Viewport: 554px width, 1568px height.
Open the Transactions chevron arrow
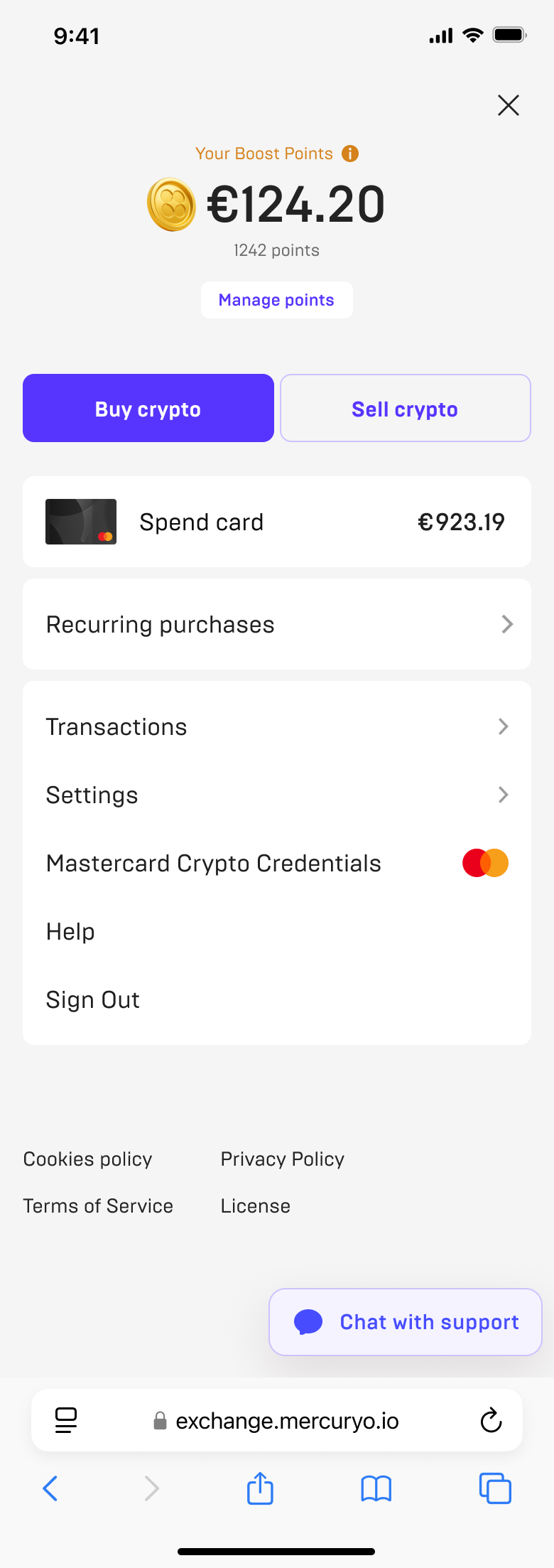point(504,726)
